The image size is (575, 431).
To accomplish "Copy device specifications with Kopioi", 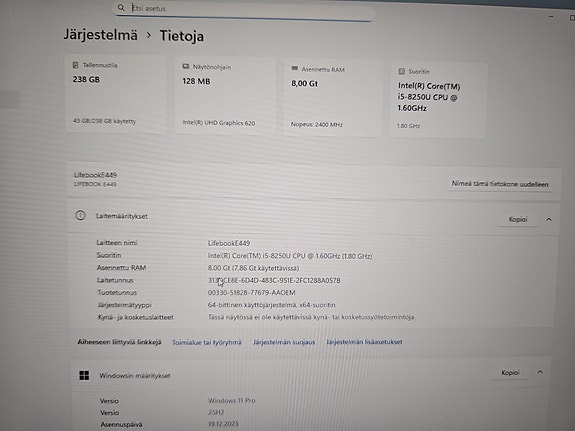I will (x=518, y=219).
